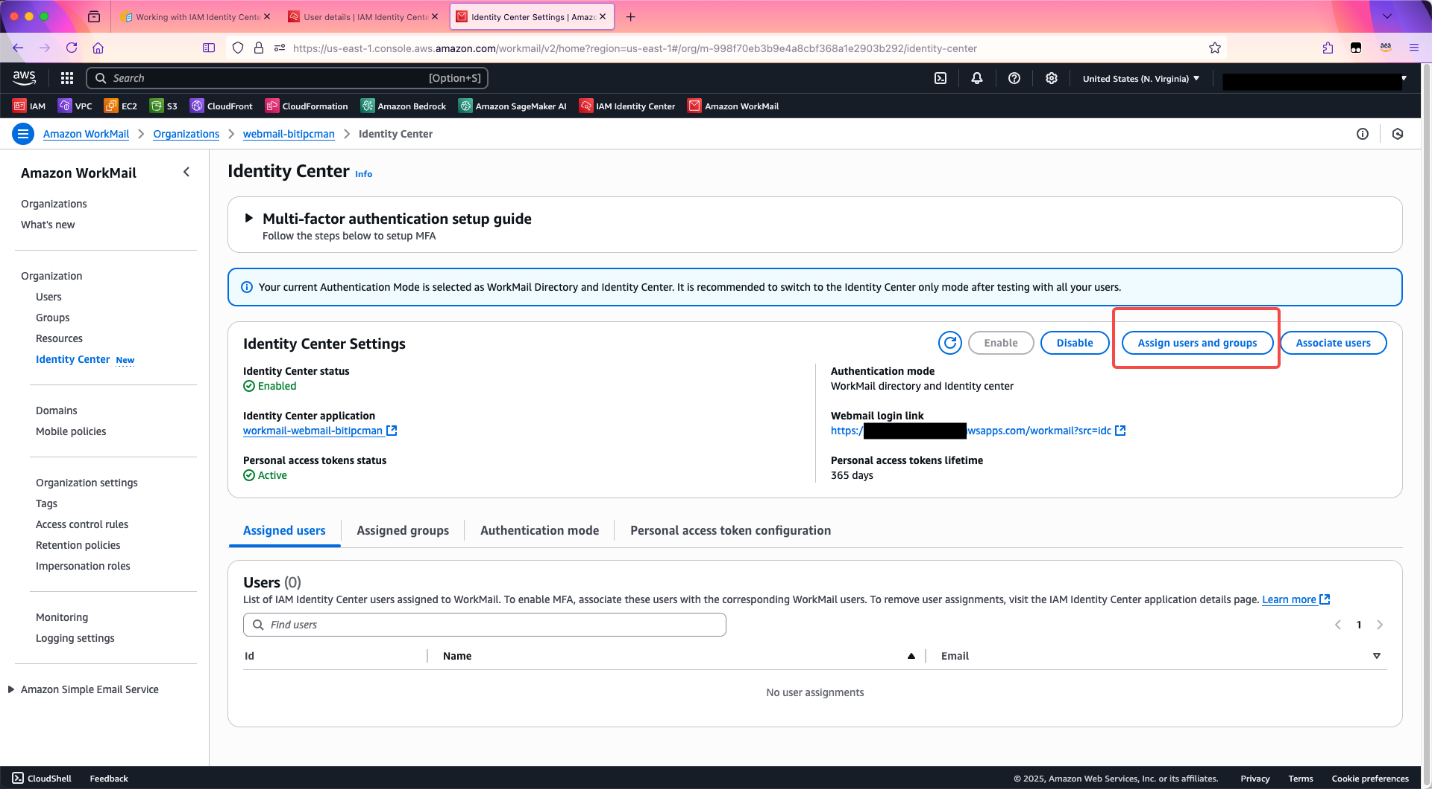Open the browser extensions puzzle icon
The height and width of the screenshot is (789, 1432).
coord(1328,48)
